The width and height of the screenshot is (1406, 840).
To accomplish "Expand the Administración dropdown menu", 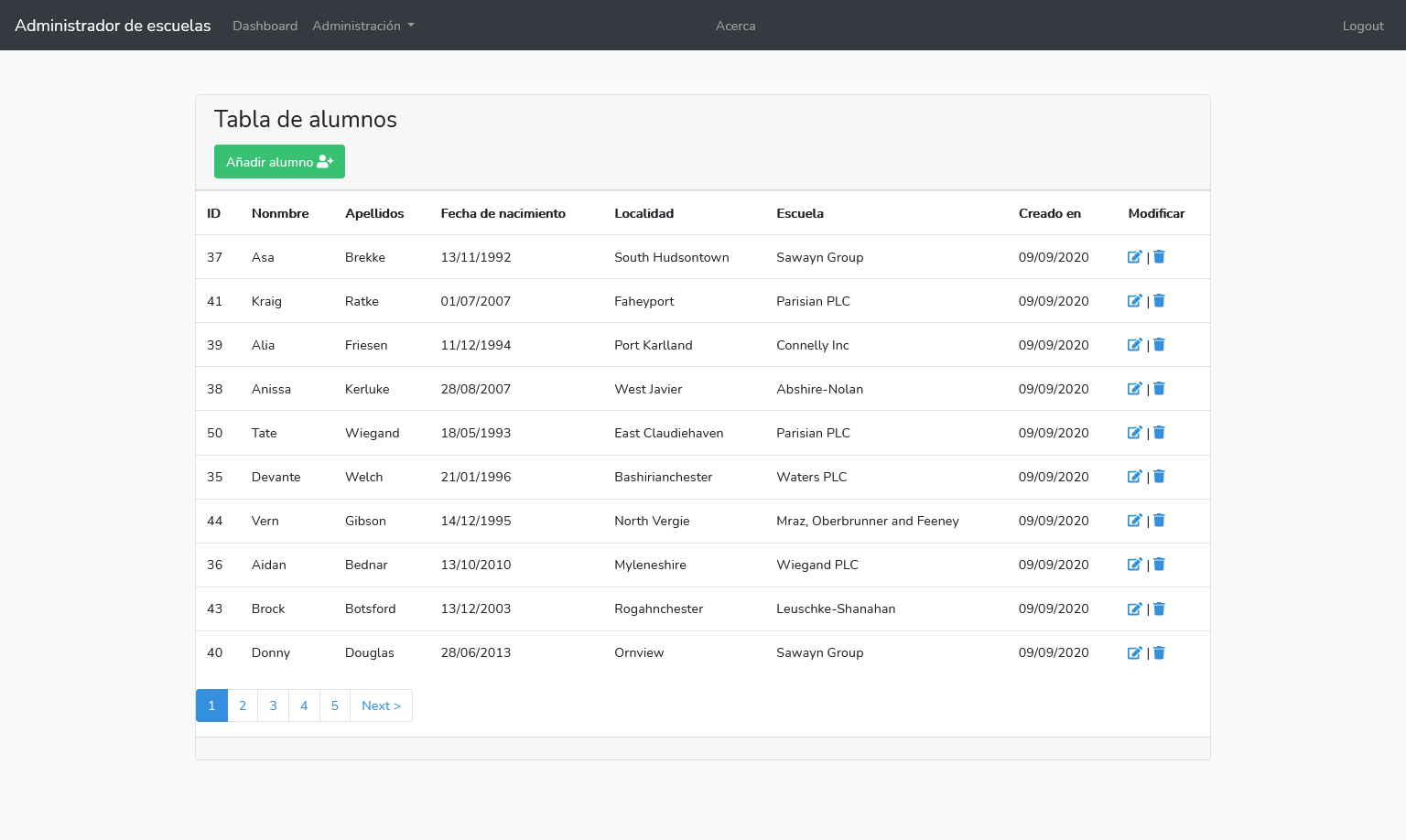I will click(363, 26).
